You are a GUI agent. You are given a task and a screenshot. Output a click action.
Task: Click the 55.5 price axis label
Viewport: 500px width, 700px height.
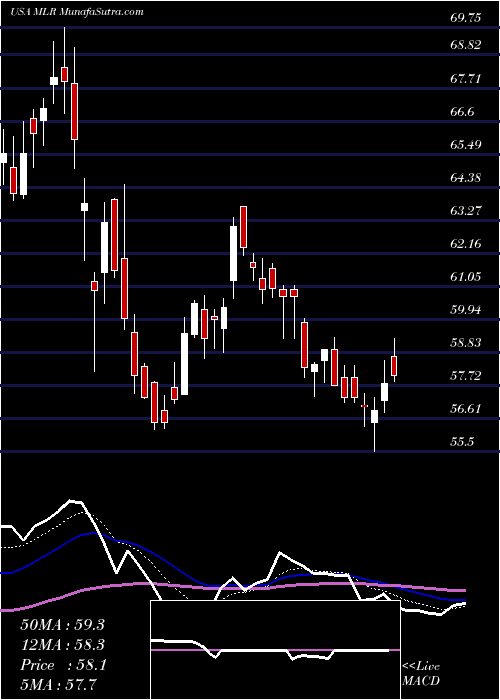click(x=462, y=442)
